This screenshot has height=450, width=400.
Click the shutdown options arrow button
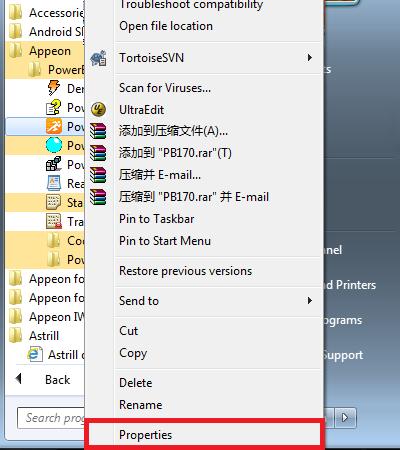[x=344, y=417]
